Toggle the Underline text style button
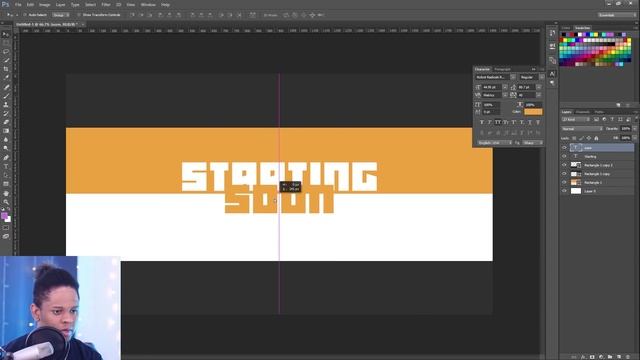 [x=530, y=122]
